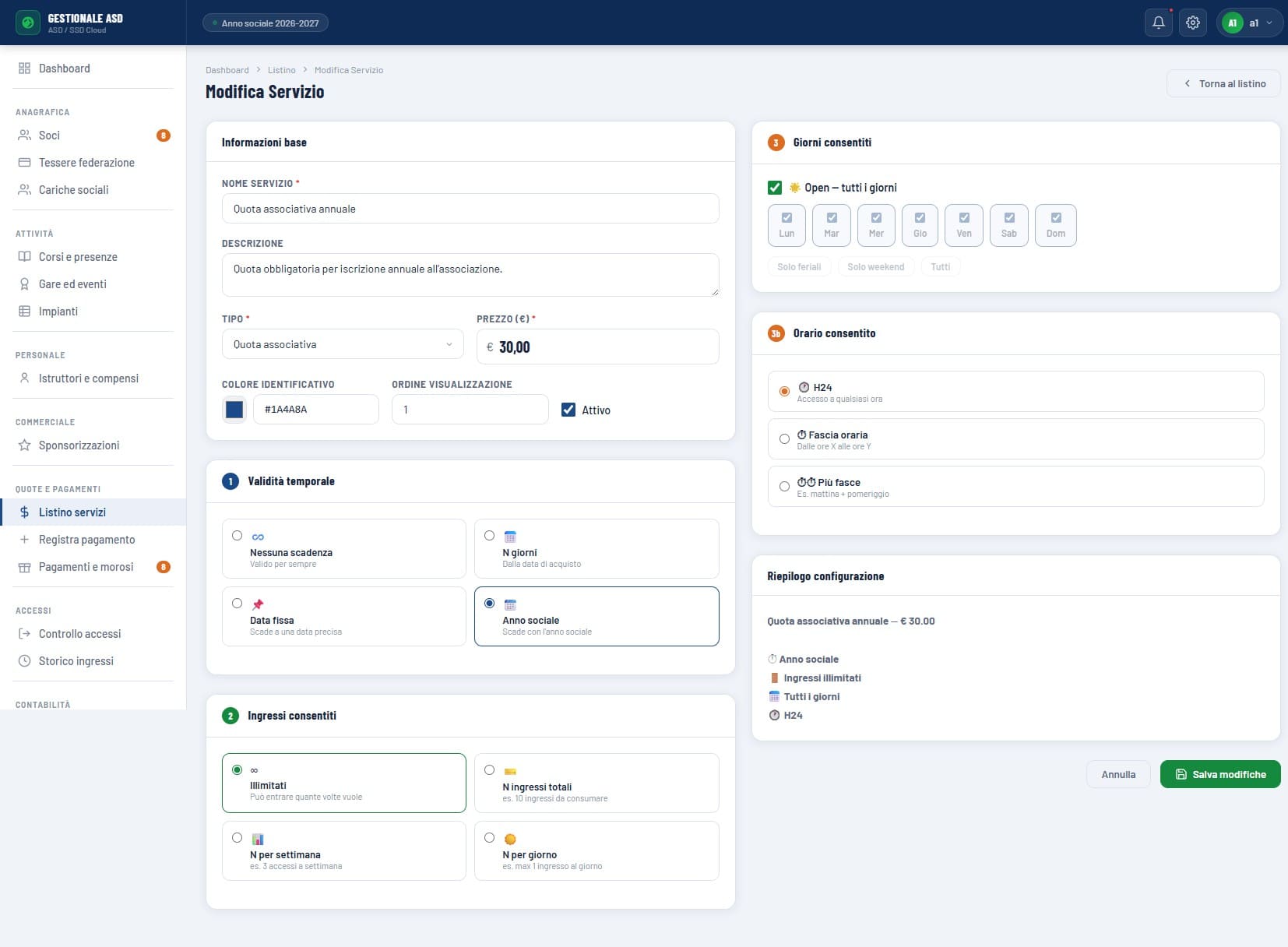1288x947 pixels.
Task: Open Pagamenti e morosi page
Action: (x=93, y=567)
